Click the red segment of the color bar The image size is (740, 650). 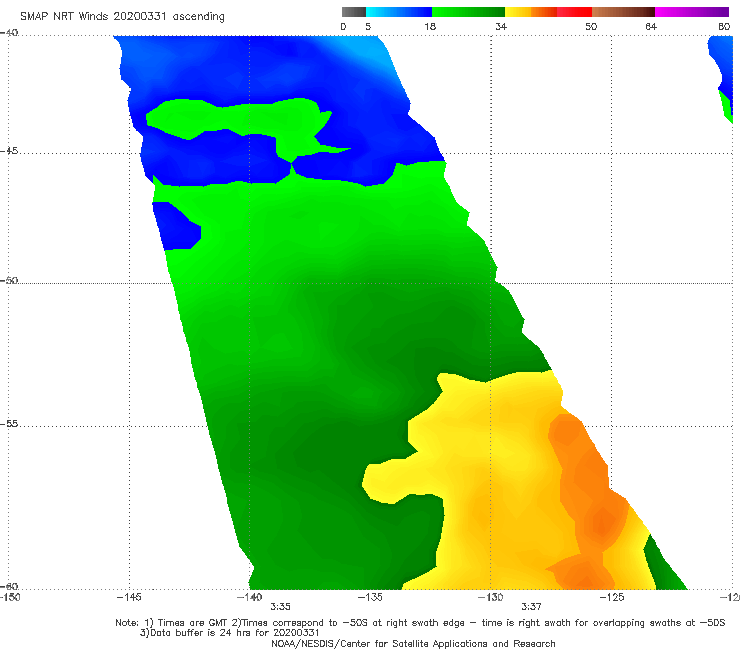click(x=574, y=12)
